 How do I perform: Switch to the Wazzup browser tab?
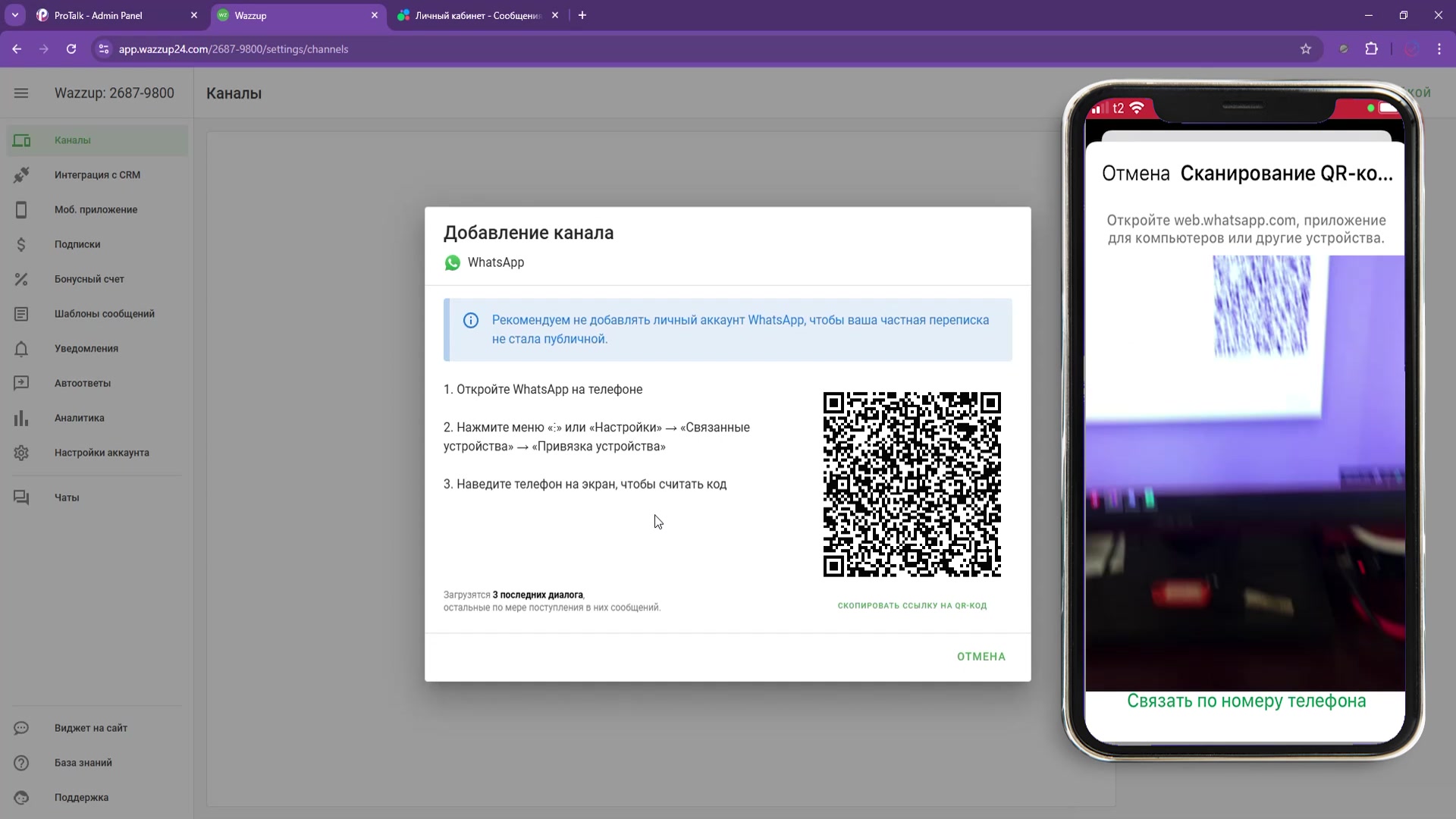(x=298, y=15)
